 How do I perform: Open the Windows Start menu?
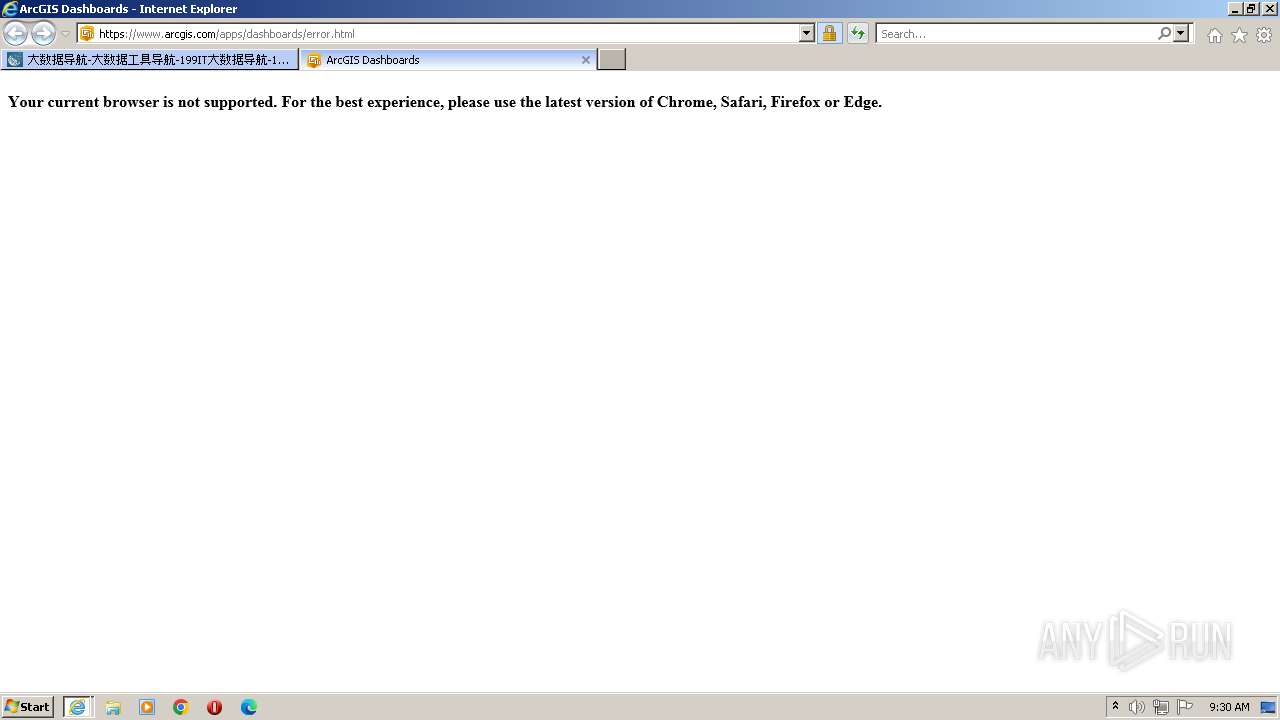(x=28, y=707)
